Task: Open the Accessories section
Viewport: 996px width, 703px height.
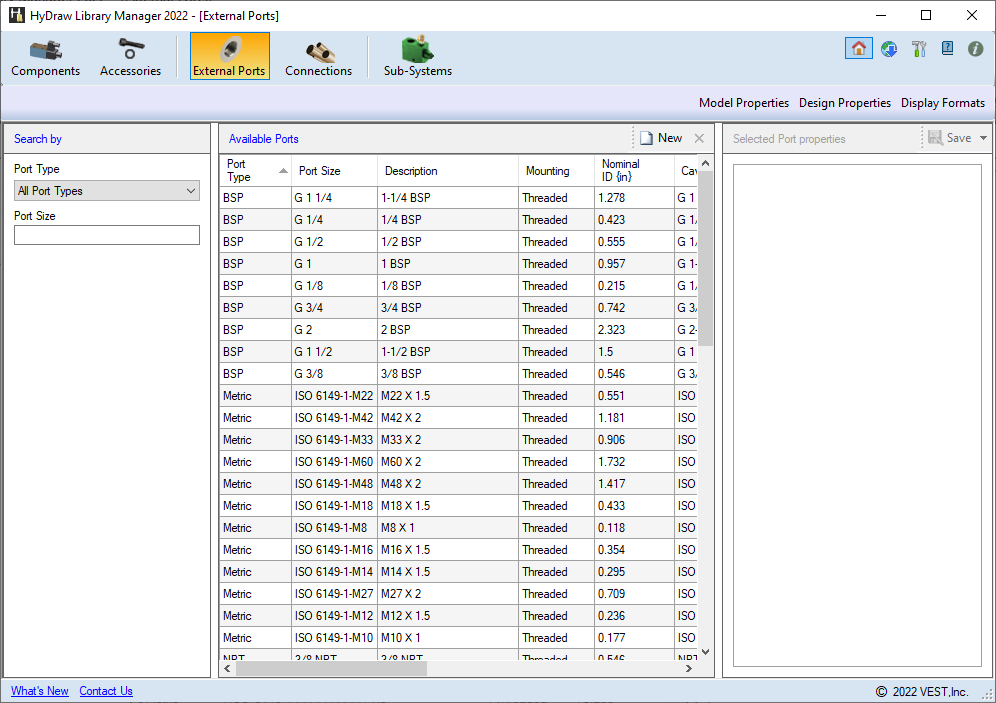Action: click(x=130, y=57)
